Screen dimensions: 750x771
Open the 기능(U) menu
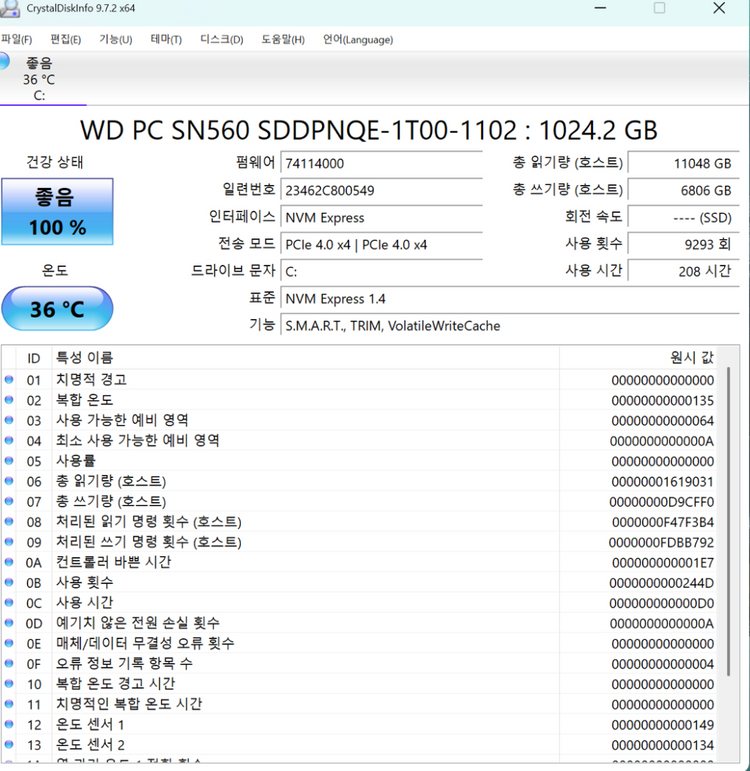(x=116, y=39)
